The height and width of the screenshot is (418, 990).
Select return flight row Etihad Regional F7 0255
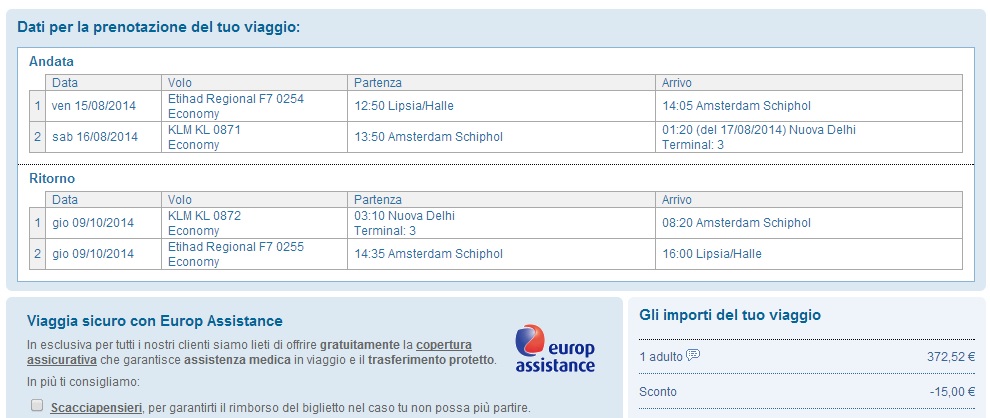tap(496, 254)
